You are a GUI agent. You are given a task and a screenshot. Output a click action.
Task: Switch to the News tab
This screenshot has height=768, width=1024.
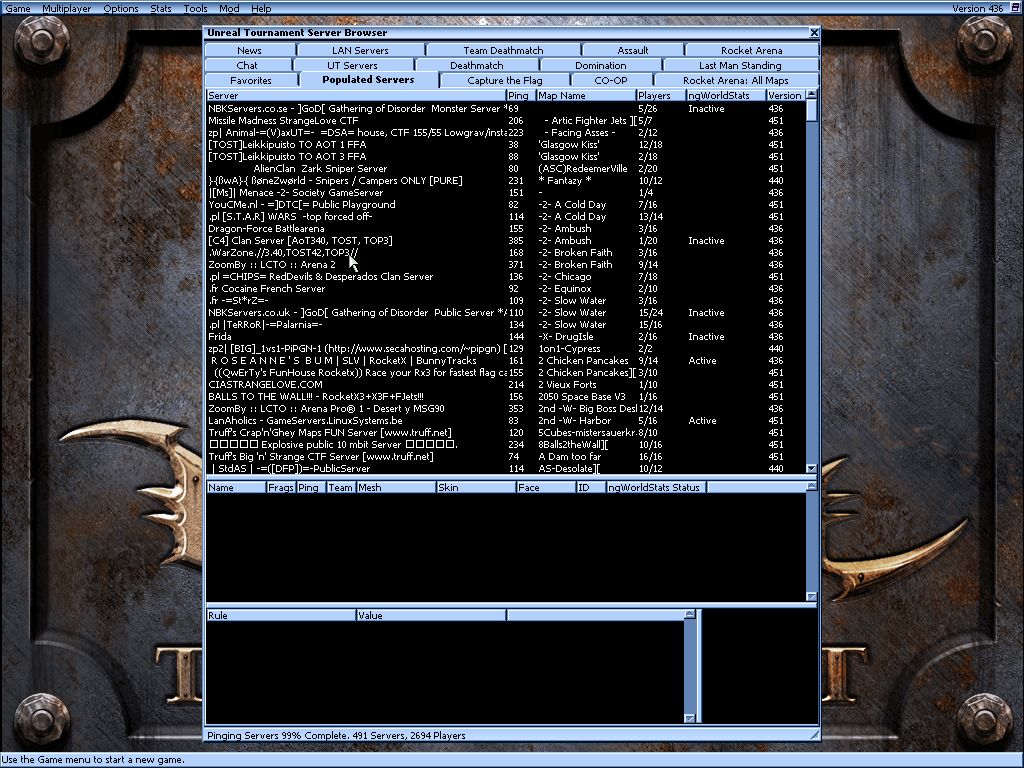pos(249,50)
